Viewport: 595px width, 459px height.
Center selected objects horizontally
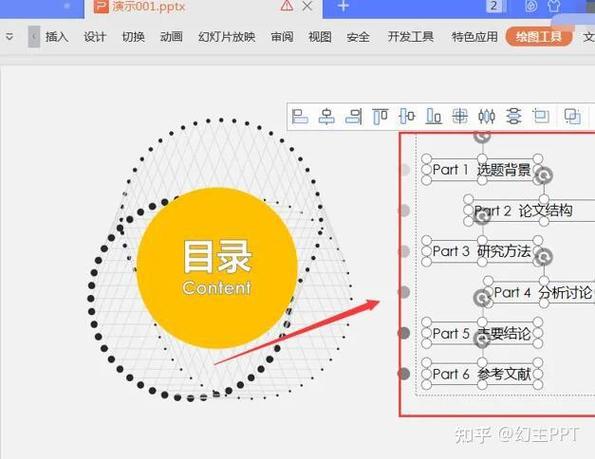tap(326, 116)
